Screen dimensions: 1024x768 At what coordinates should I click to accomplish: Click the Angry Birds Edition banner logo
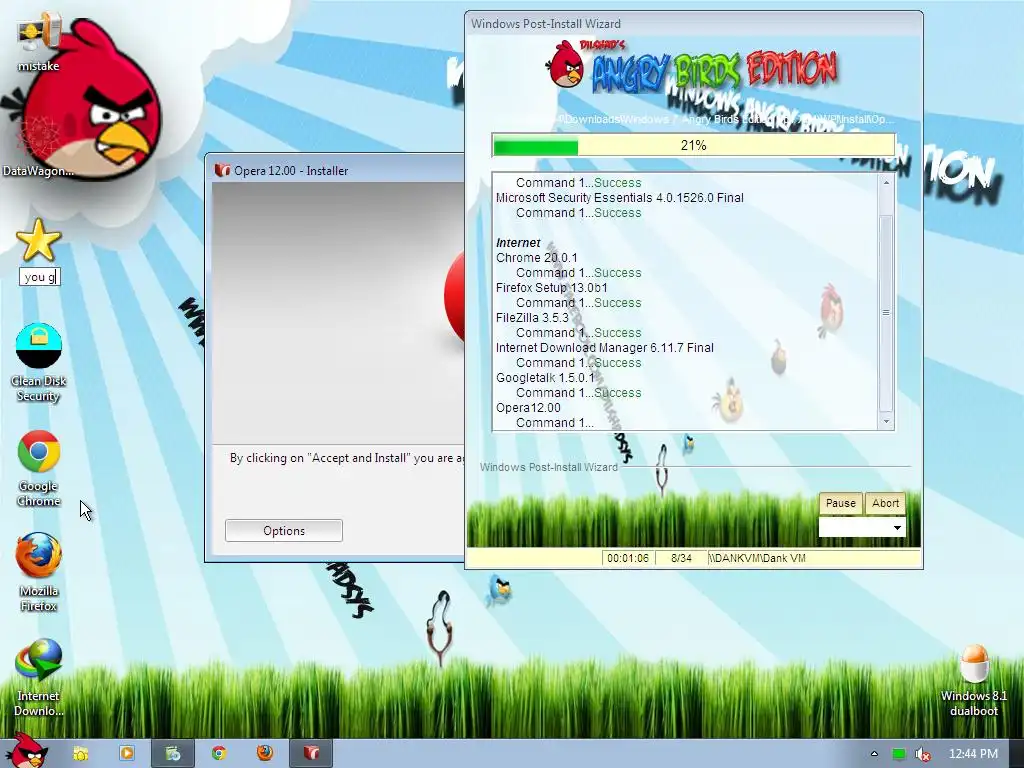click(693, 67)
